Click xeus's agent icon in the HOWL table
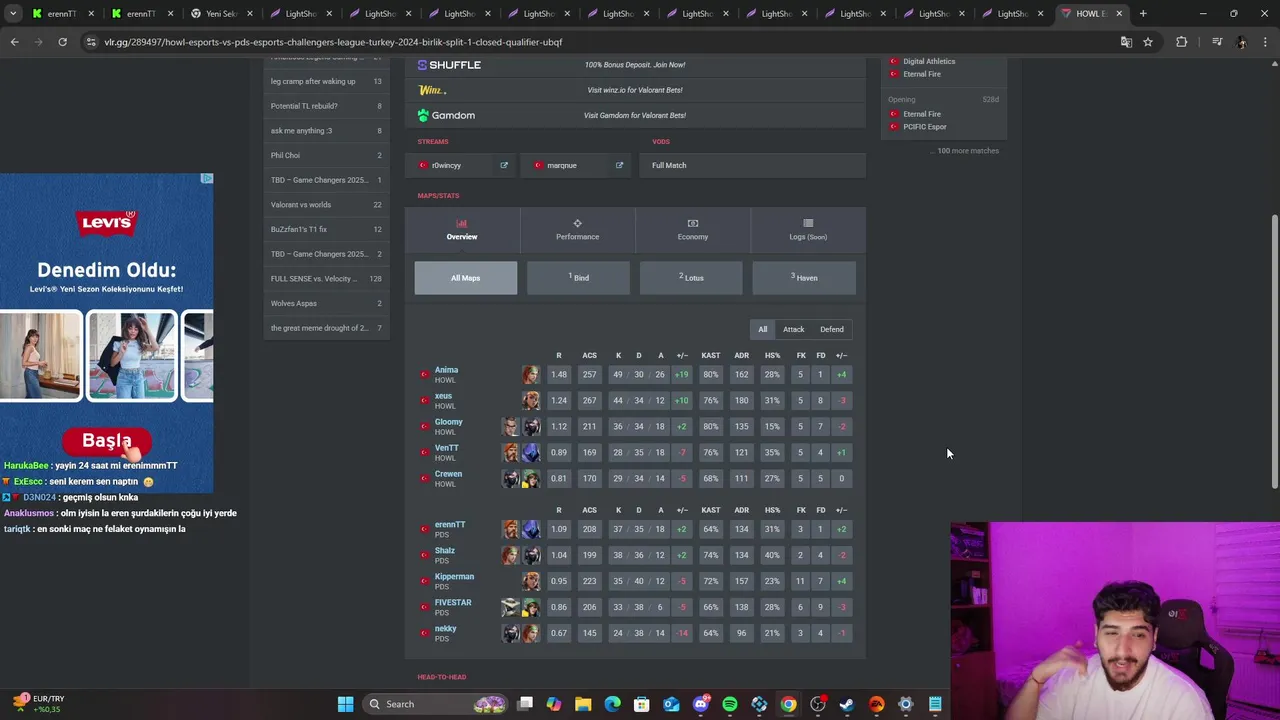 (x=530, y=401)
